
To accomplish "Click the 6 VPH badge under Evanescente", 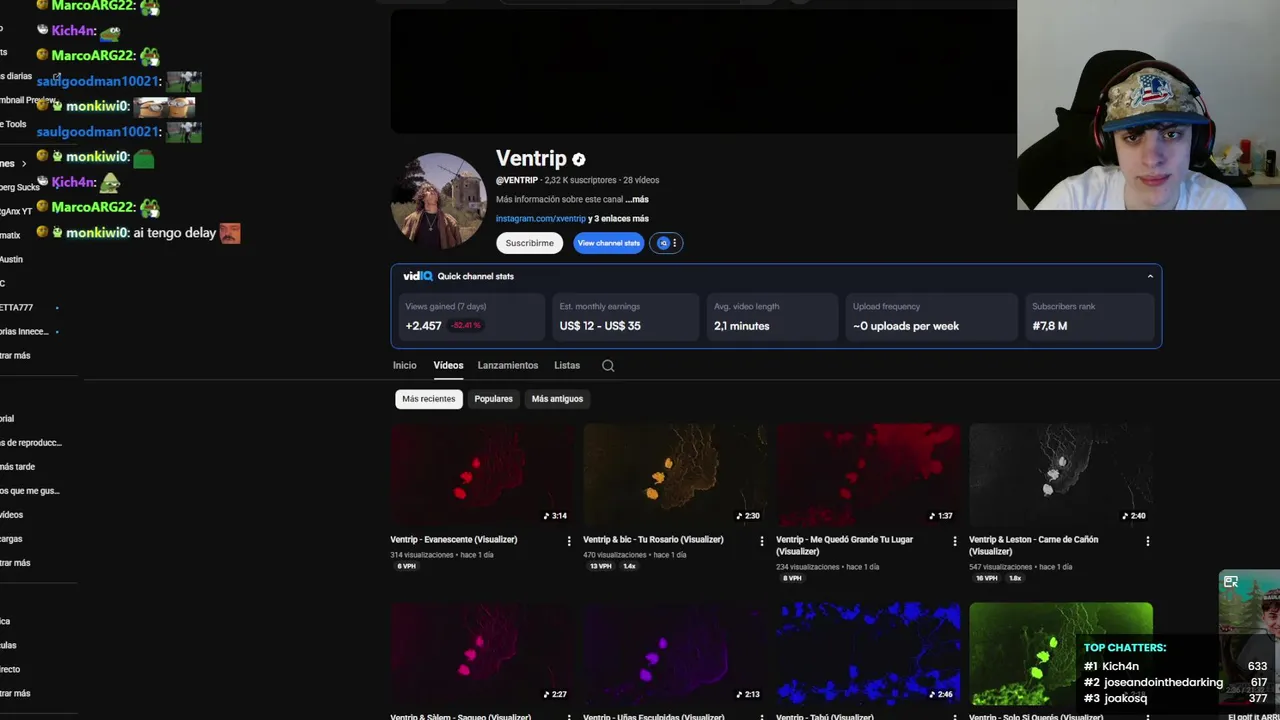I will [x=406, y=566].
